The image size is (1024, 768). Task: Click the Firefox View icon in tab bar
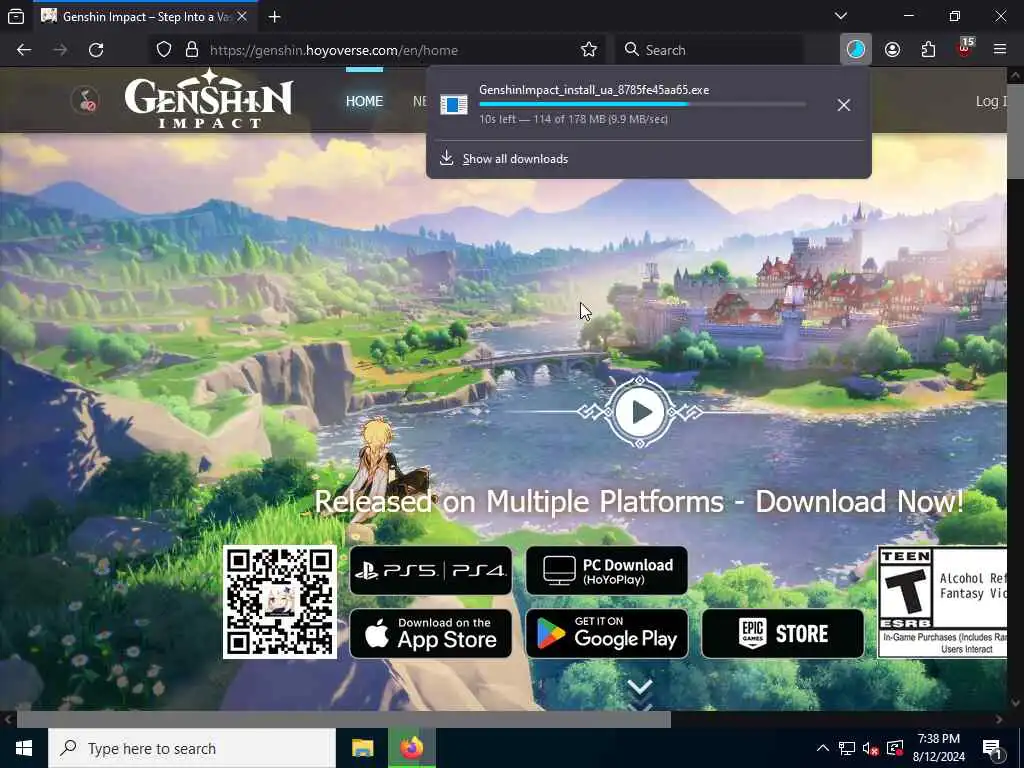pos(16,16)
